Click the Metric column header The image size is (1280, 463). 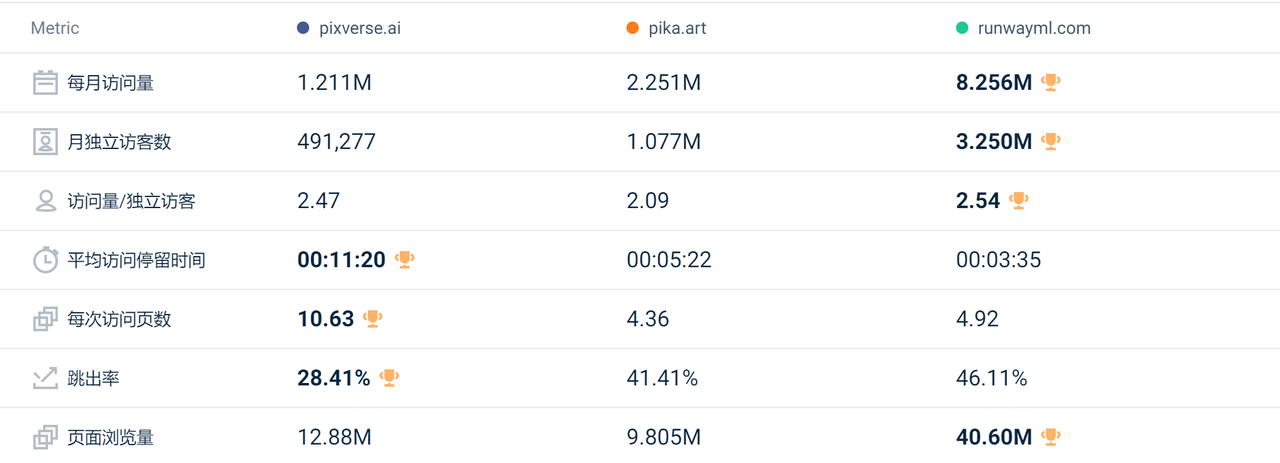point(55,28)
